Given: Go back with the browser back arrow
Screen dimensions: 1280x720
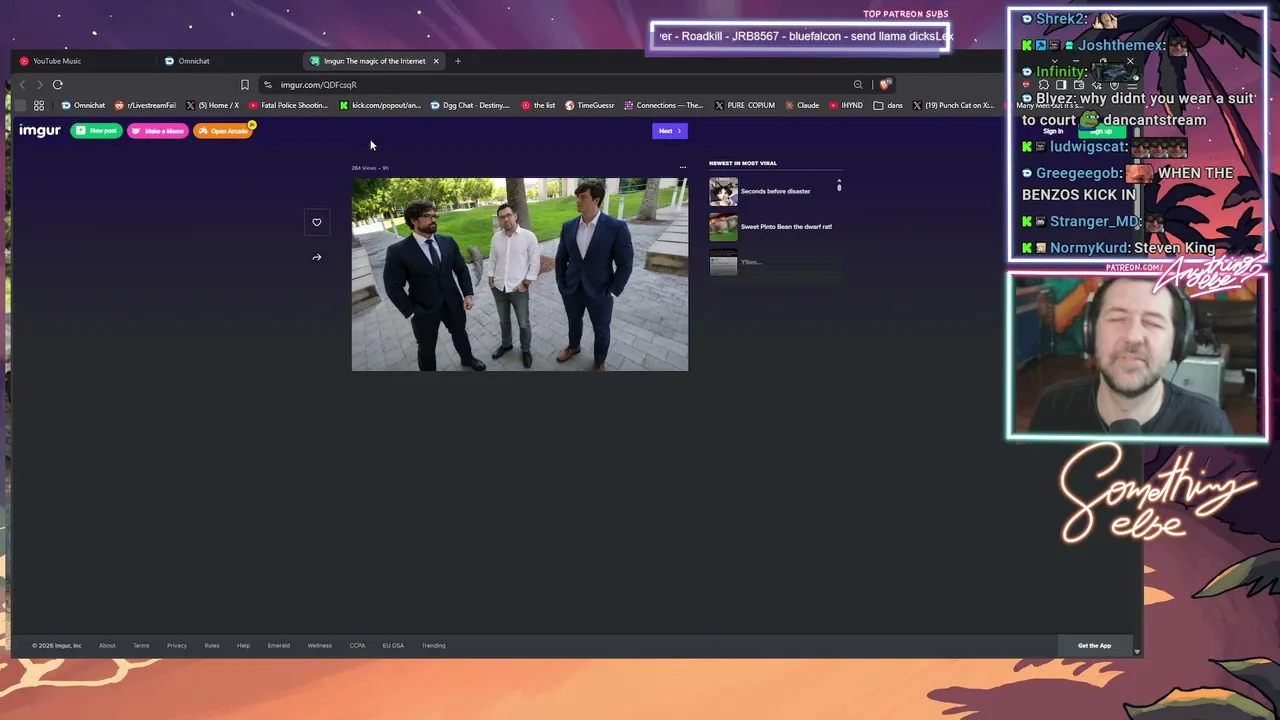Looking at the screenshot, I should coord(22,85).
